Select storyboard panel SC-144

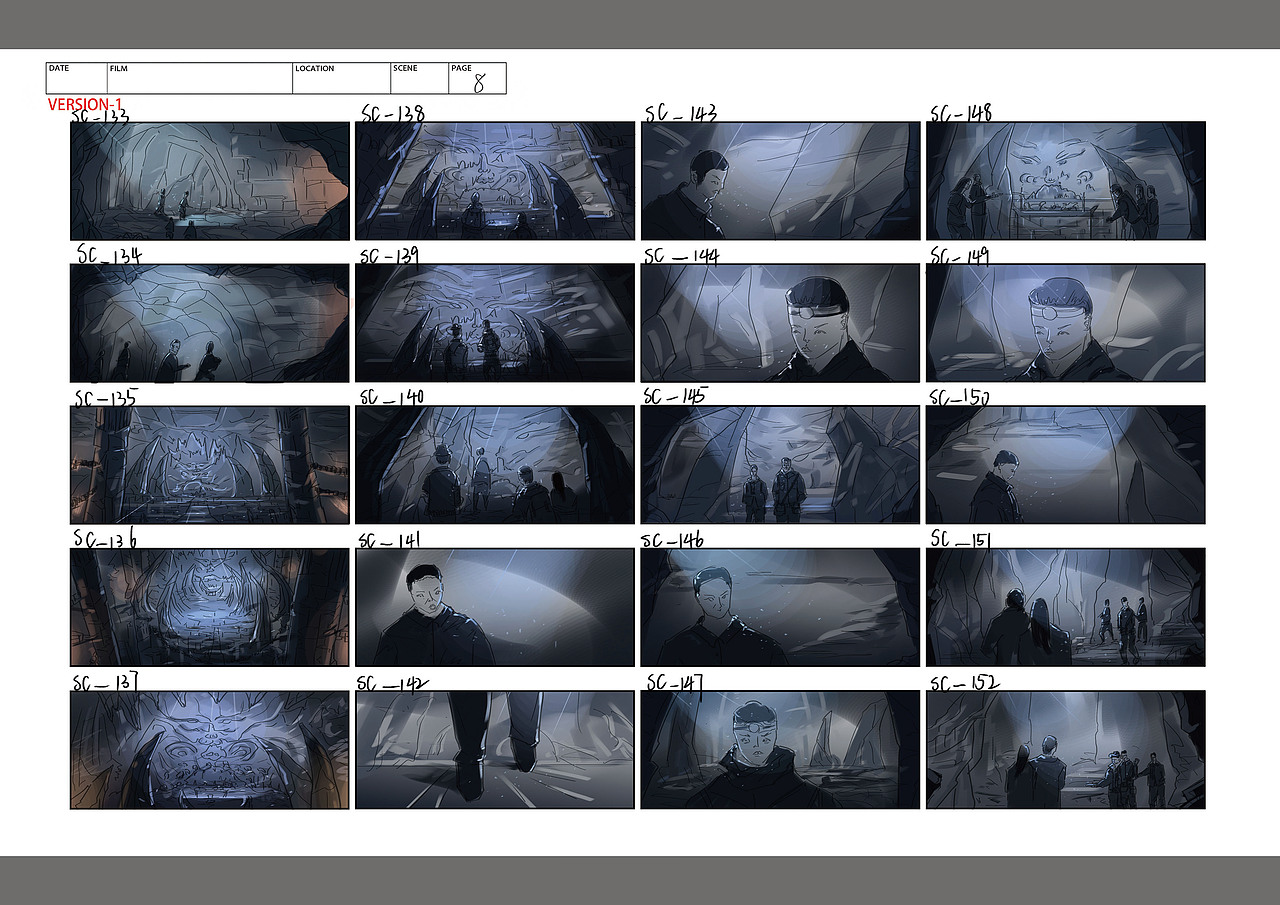(x=780, y=323)
